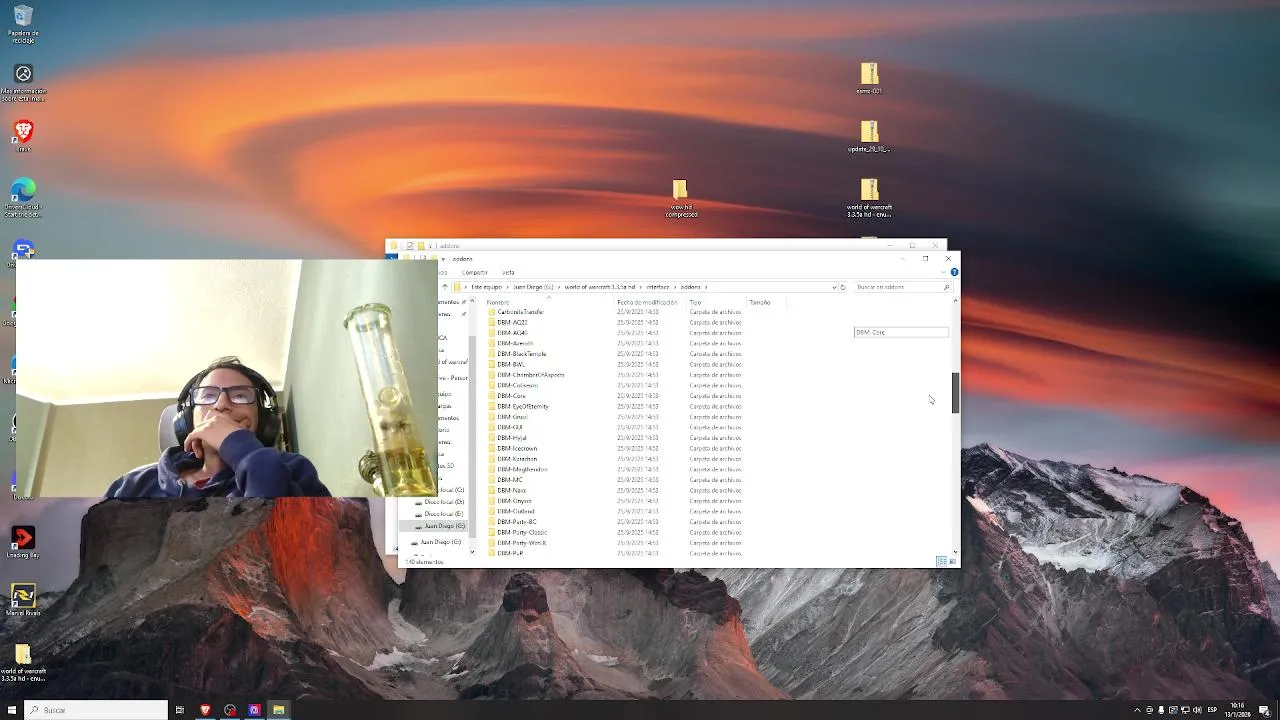
Task: Select world of warcraft 3.3.5a hd zip
Action: click(869, 198)
